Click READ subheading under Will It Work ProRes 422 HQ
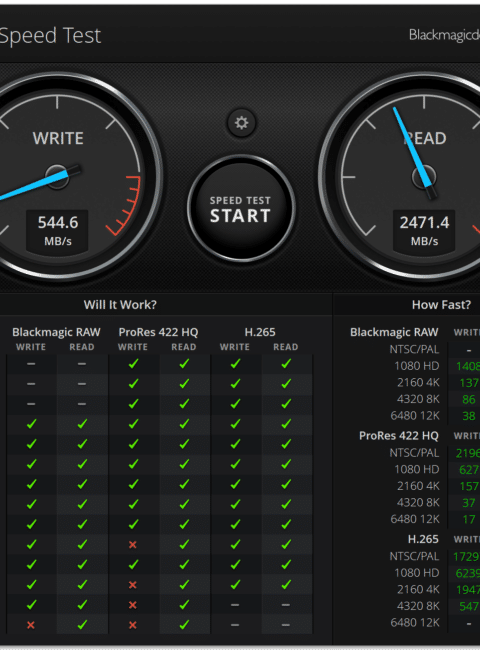The width and height of the screenshot is (480, 650). tap(184, 347)
